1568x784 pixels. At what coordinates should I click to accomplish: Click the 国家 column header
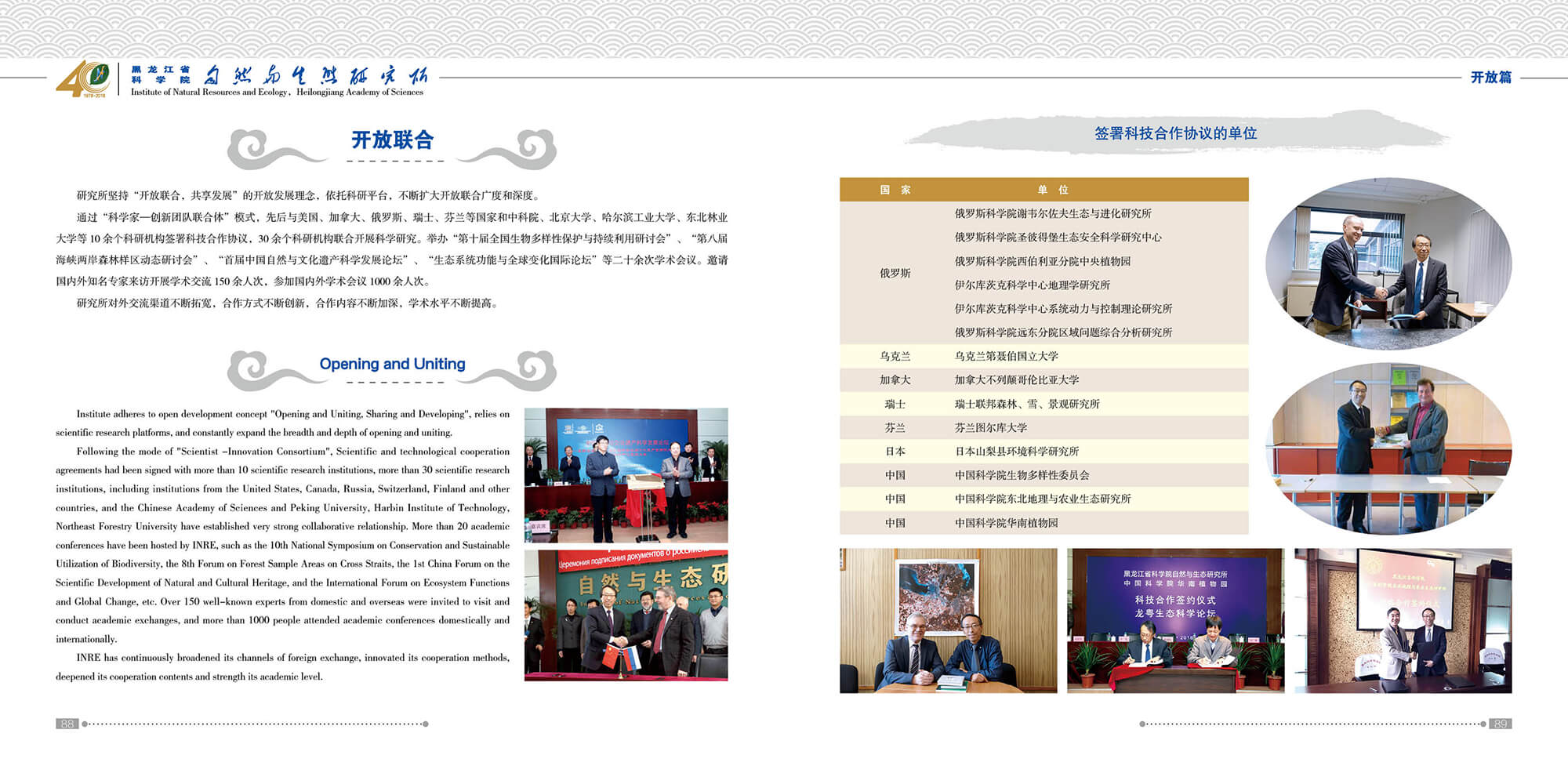[895, 190]
